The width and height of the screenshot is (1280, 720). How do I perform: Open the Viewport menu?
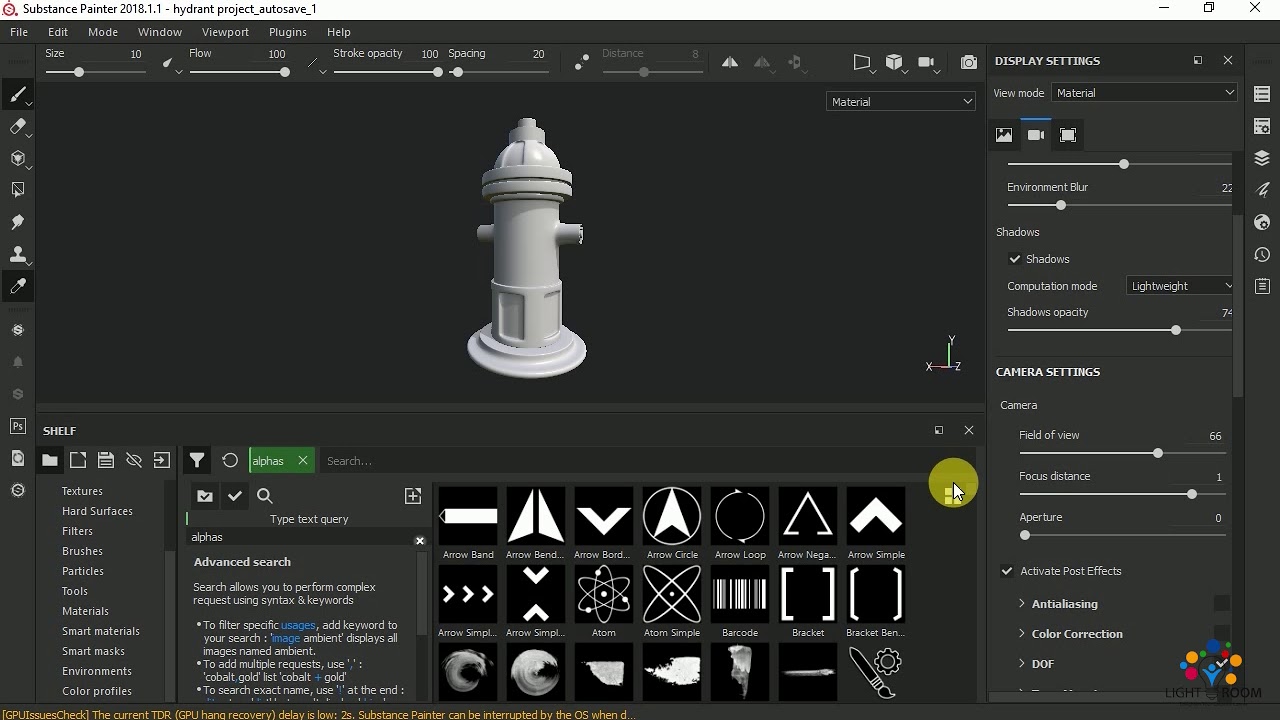[x=225, y=32]
